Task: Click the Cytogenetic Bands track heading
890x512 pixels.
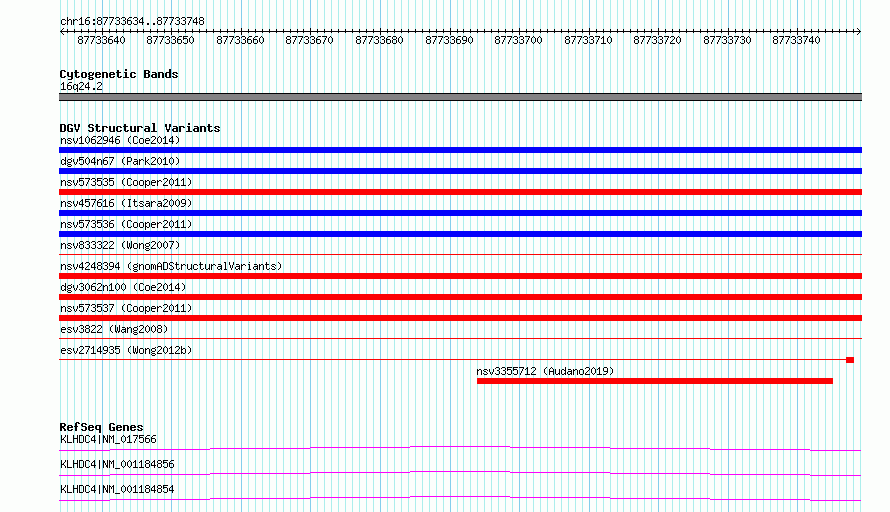Action: 119,74
